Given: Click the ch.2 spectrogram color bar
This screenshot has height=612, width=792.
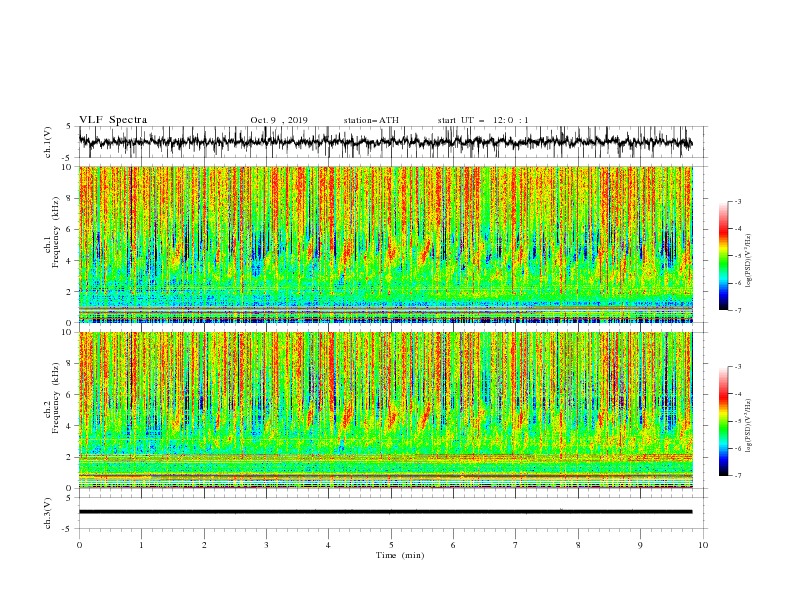Looking at the screenshot, I should pos(723,421).
